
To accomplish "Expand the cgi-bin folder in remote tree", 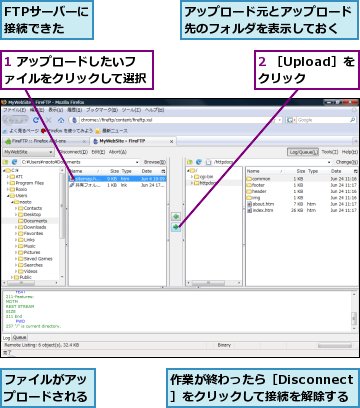I will click(x=192, y=177).
